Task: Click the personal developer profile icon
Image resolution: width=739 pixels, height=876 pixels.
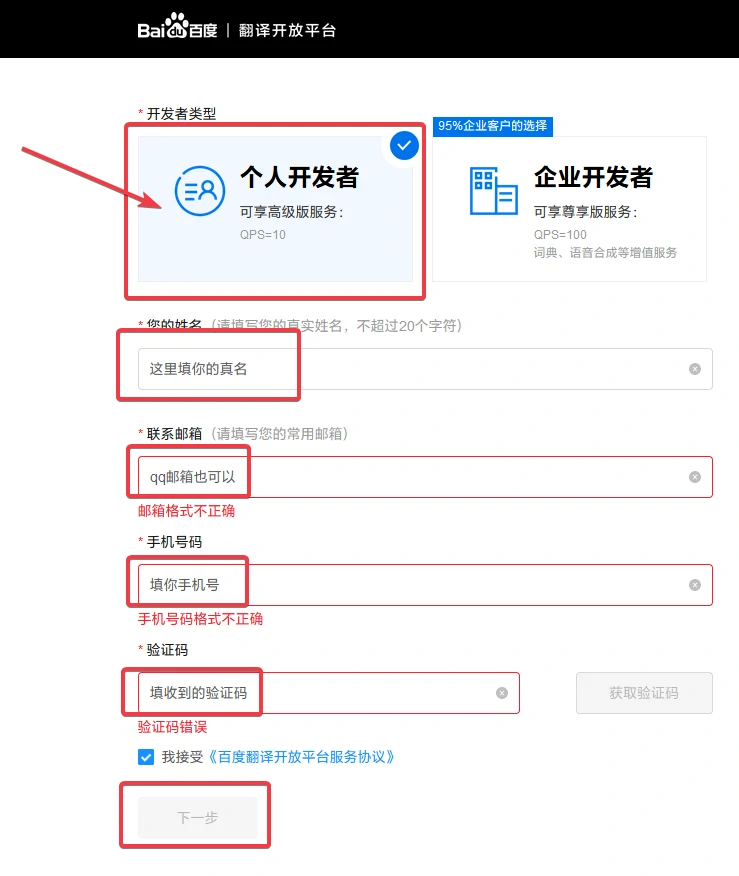Action: tap(200, 191)
